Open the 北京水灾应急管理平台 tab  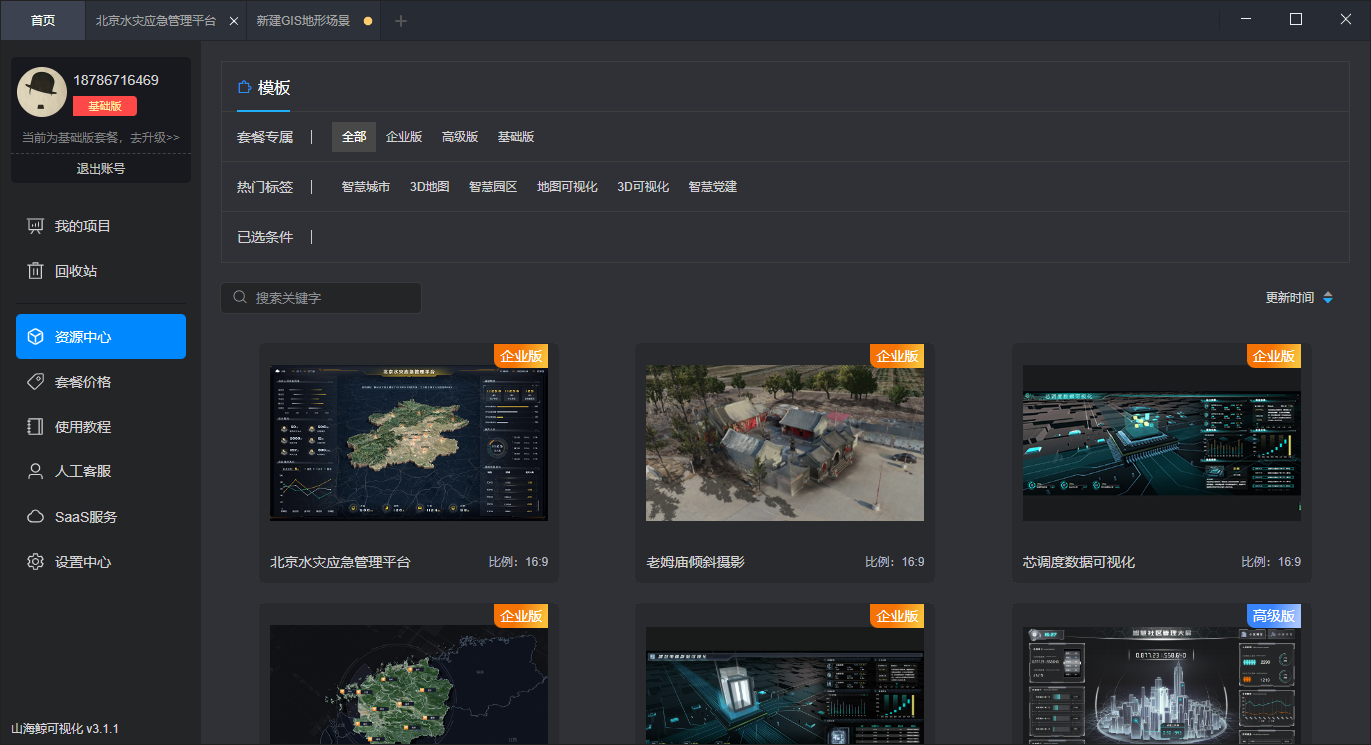click(x=156, y=20)
